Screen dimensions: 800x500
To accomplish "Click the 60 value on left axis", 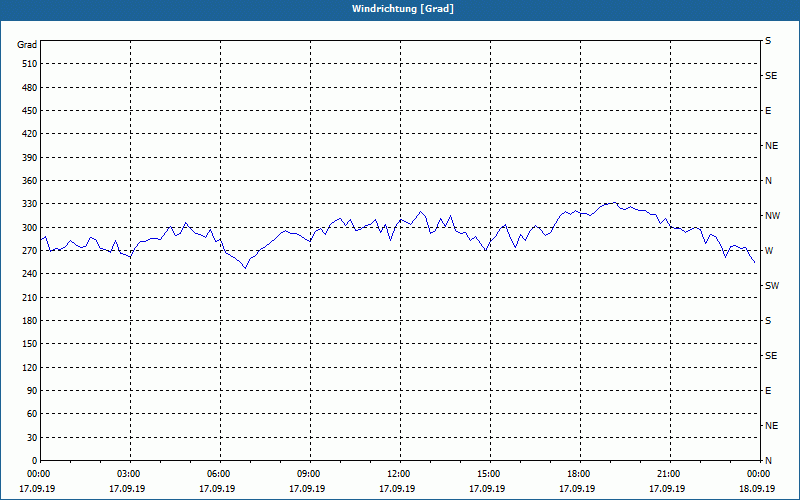I will pos(32,414).
